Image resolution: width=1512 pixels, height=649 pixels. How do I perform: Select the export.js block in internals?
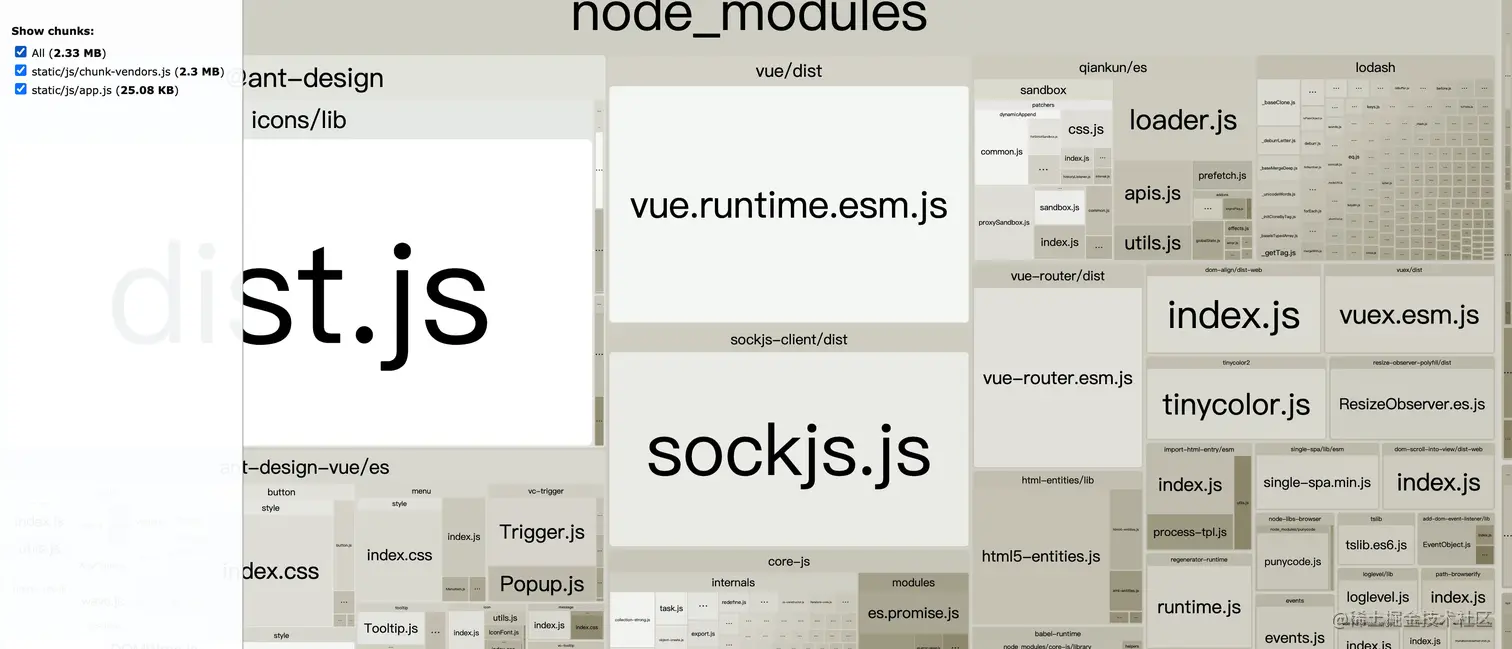tap(703, 633)
